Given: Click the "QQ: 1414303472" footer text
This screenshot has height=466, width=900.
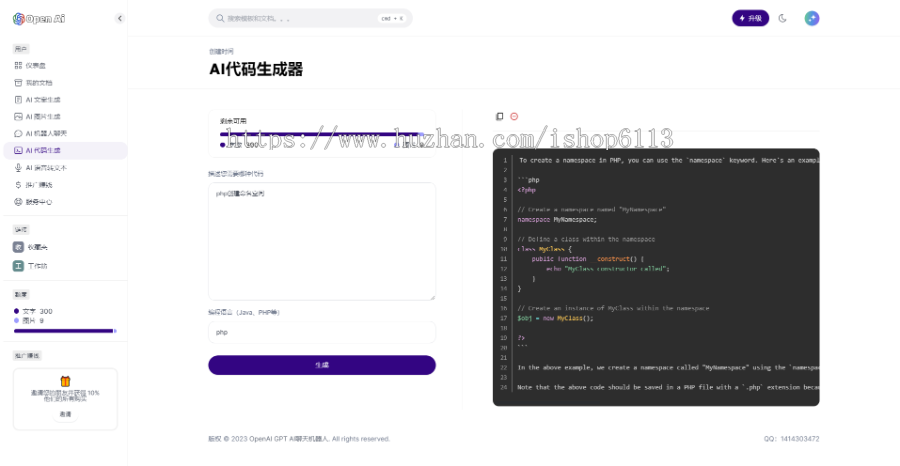Looking at the screenshot, I should coord(792,439).
